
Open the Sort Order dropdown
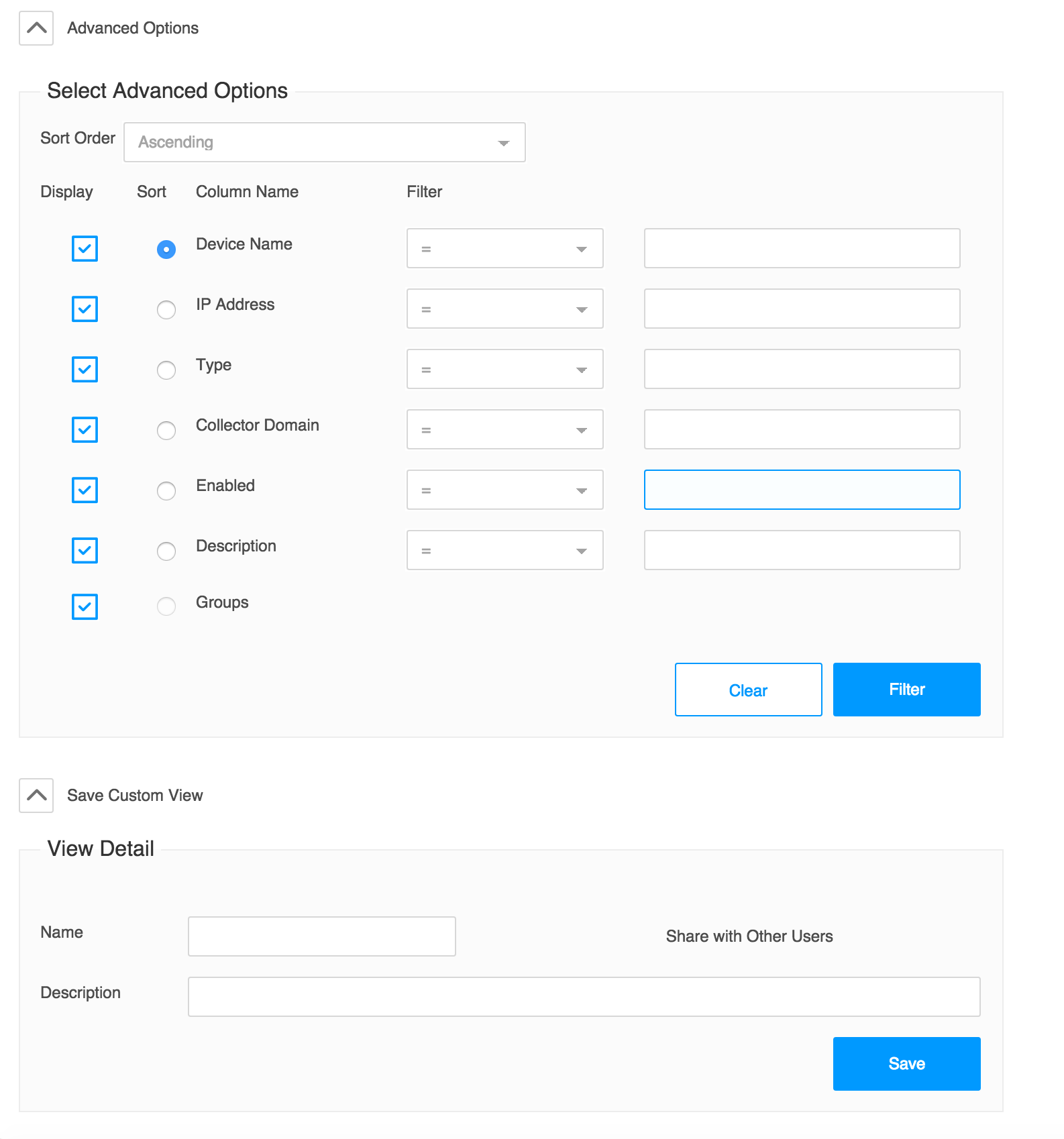(x=325, y=142)
